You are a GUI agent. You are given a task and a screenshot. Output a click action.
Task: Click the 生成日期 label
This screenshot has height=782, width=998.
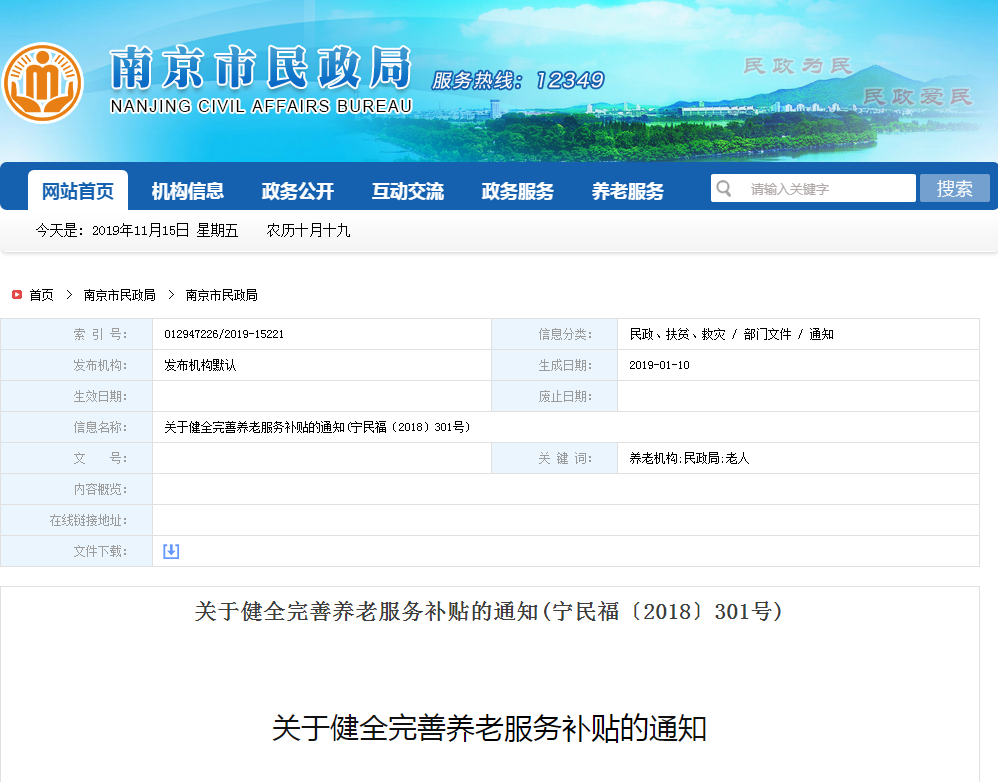[x=565, y=365]
